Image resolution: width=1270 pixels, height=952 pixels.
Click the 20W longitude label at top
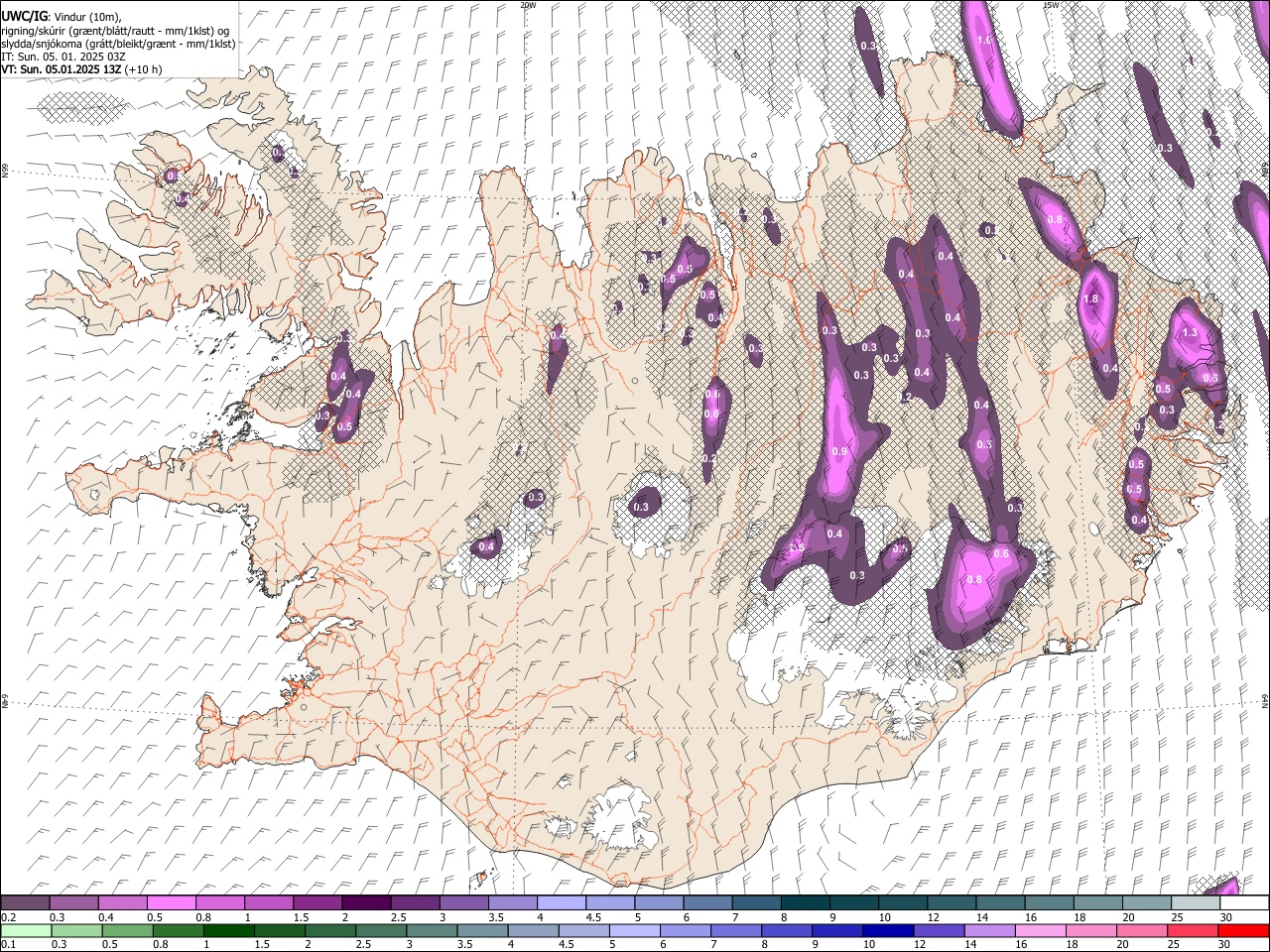tap(528, 5)
